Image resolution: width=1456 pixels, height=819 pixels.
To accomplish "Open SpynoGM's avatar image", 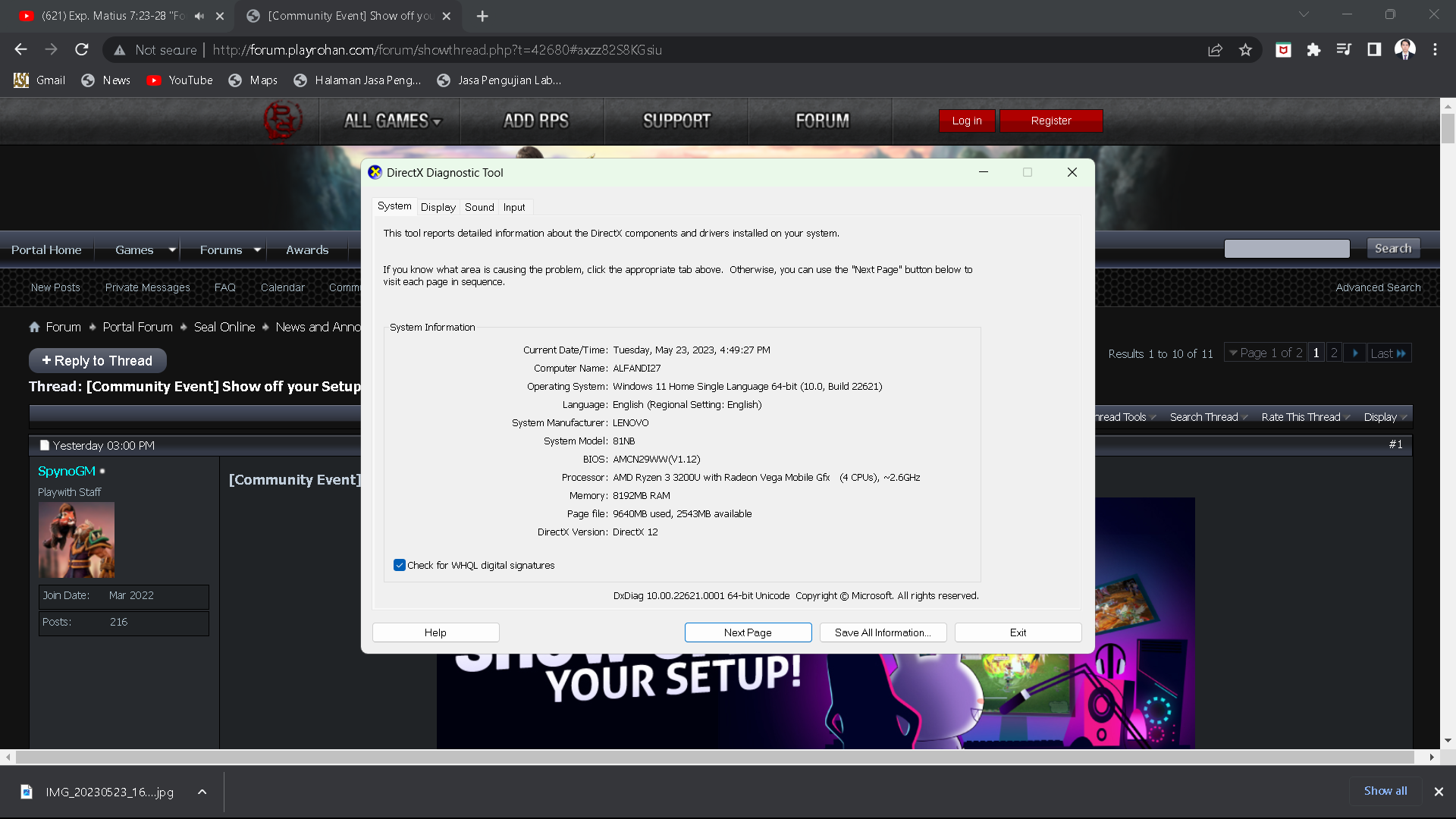I will coord(77,540).
